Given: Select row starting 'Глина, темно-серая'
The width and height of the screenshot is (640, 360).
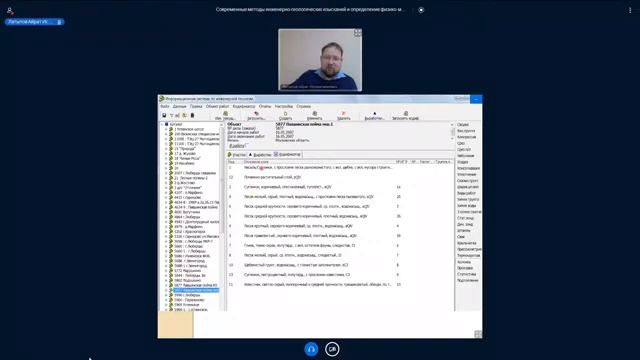Looking at the screenshot, I should (x=340, y=245).
